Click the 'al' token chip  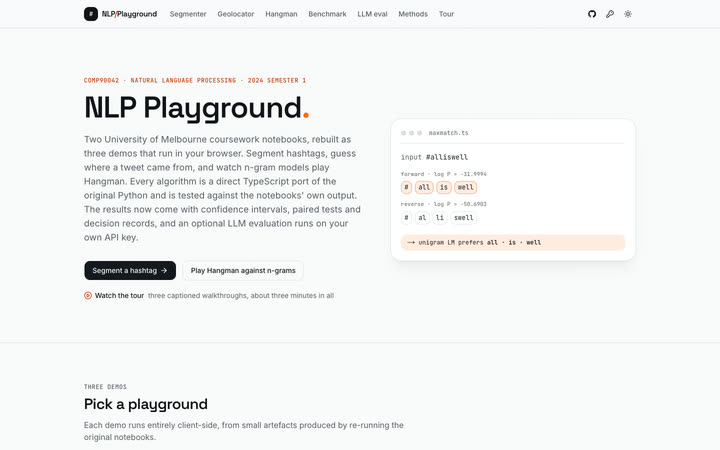click(422, 218)
